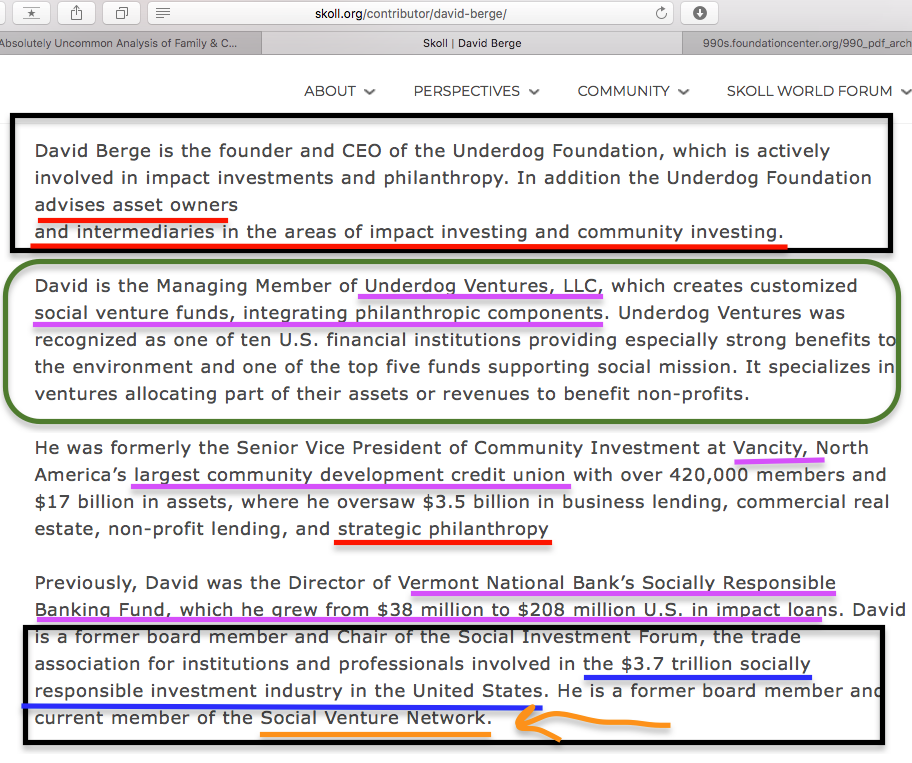Show the tab overview icon
912x763 pixels.
click(121, 12)
